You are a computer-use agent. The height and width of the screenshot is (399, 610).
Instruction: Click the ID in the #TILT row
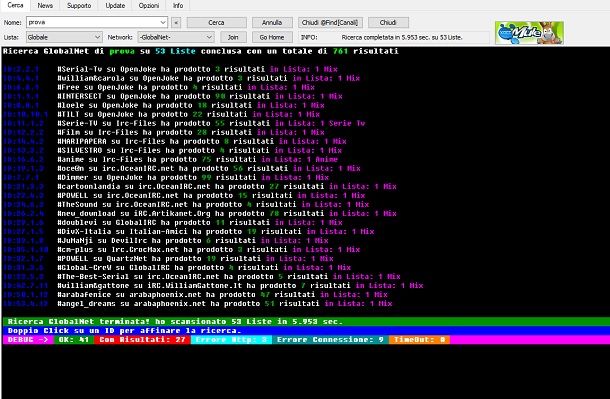[x=26, y=114]
